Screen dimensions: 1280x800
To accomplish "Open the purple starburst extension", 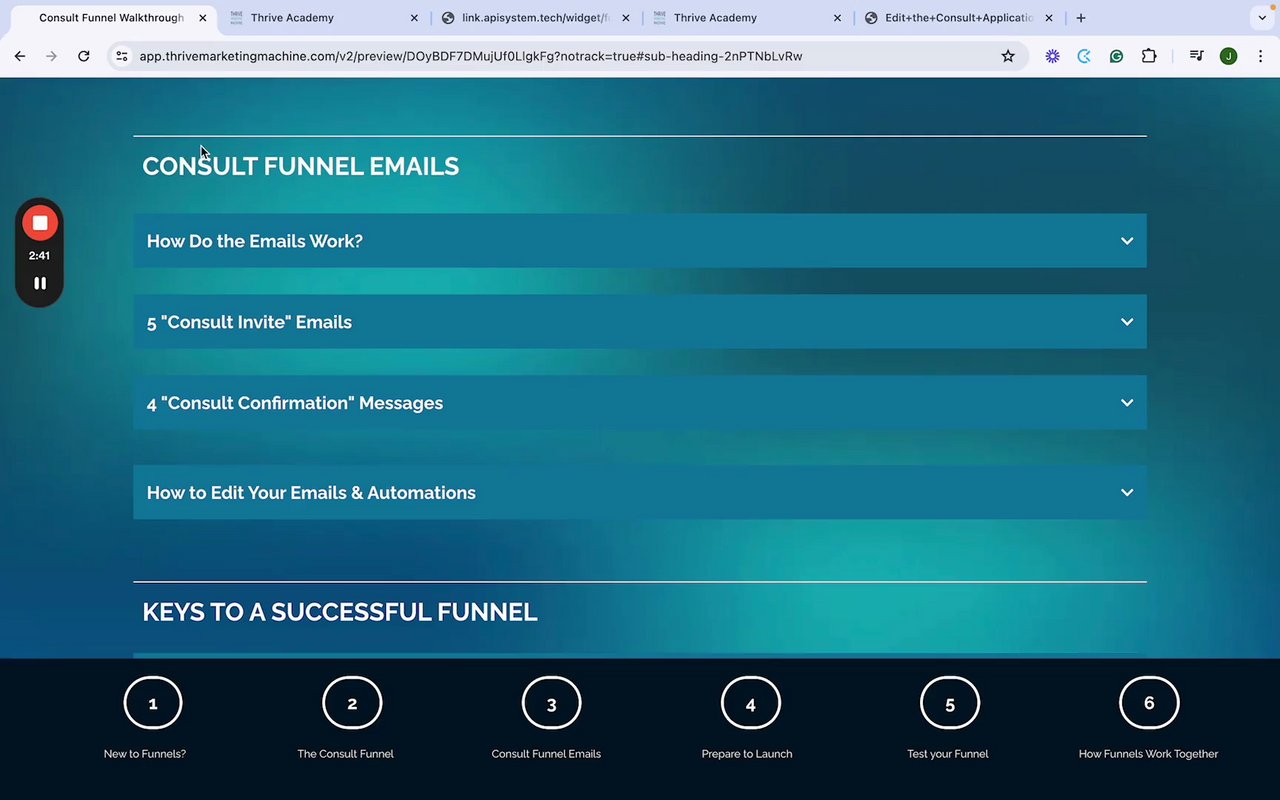I will click(x=1052, y=56).
